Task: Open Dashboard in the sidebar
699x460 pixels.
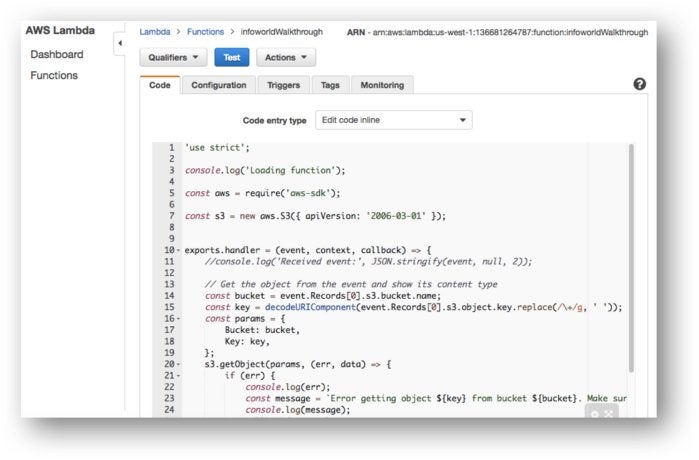Action: pos(57,54)
